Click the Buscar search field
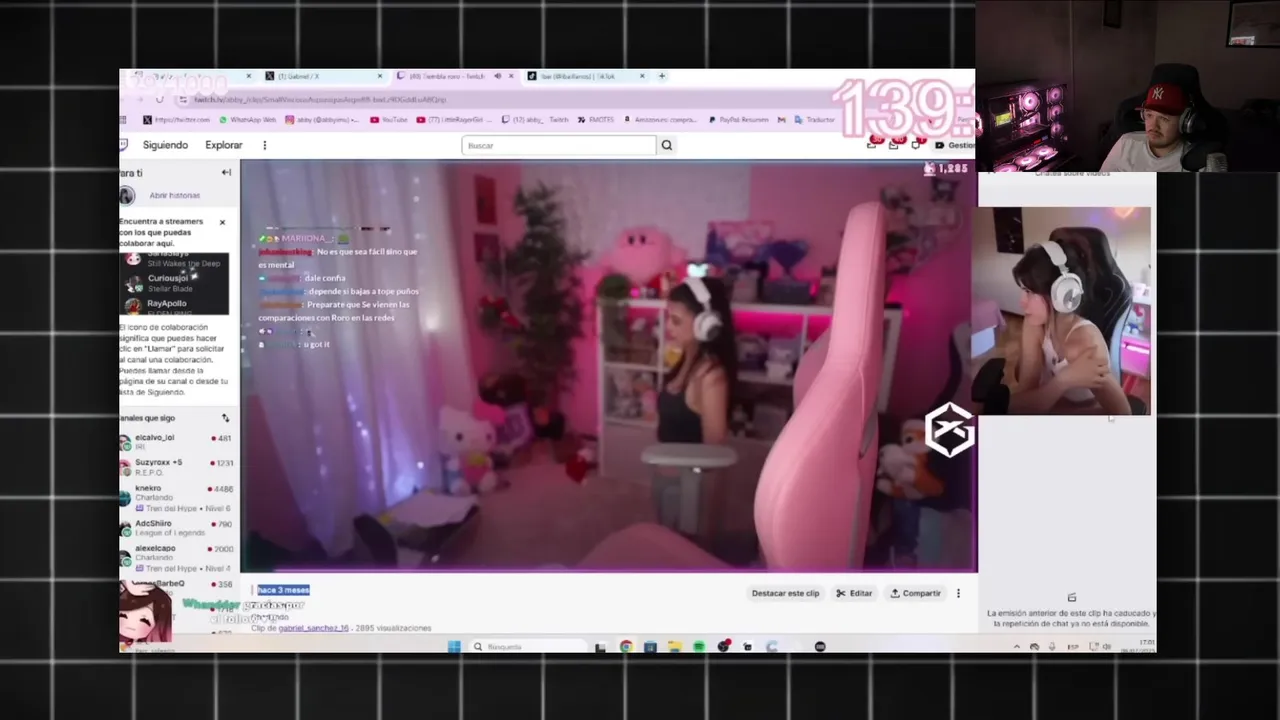Screen dimensions: 1280x720 (x=558, y=145)
